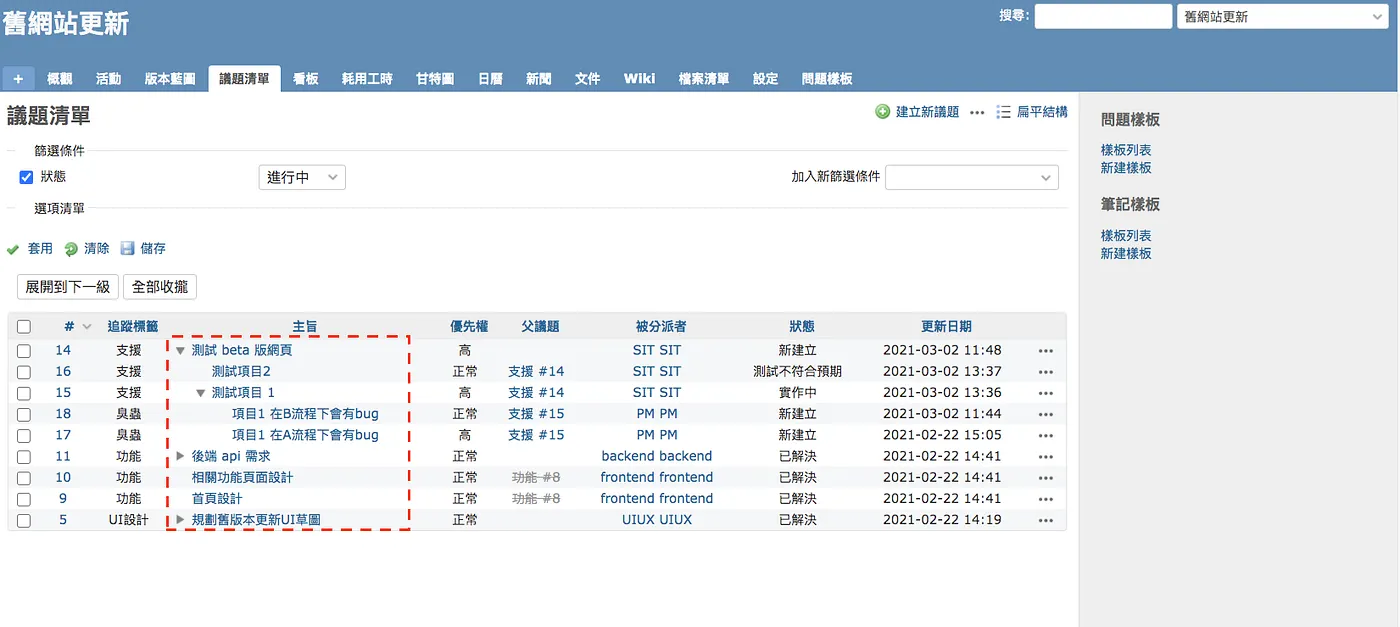Open the 進行中 status dropdown
1400x627 pixels.
click(302, 177)
